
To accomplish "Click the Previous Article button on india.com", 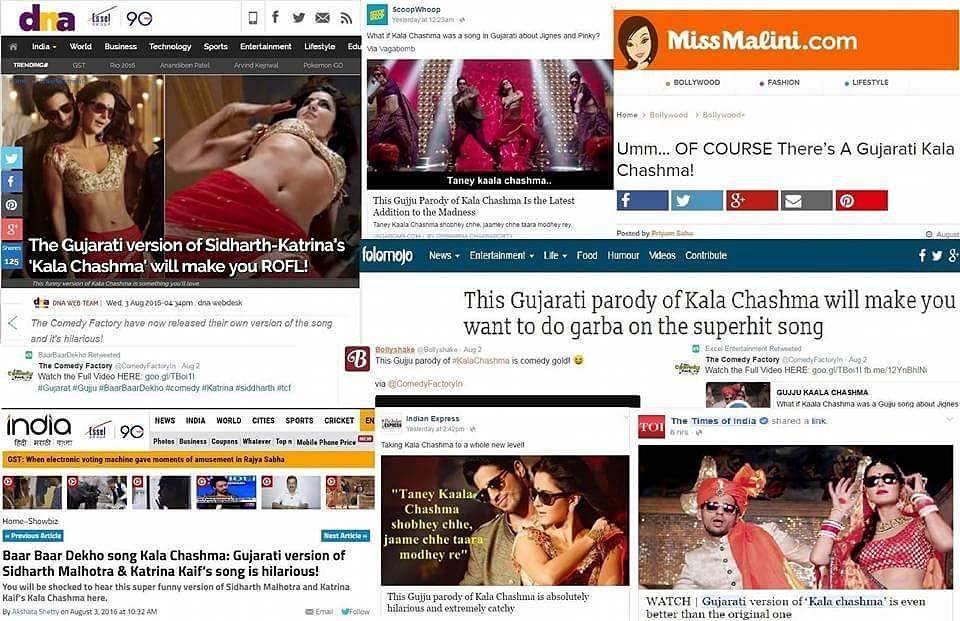I will click(x=33, y=536).
